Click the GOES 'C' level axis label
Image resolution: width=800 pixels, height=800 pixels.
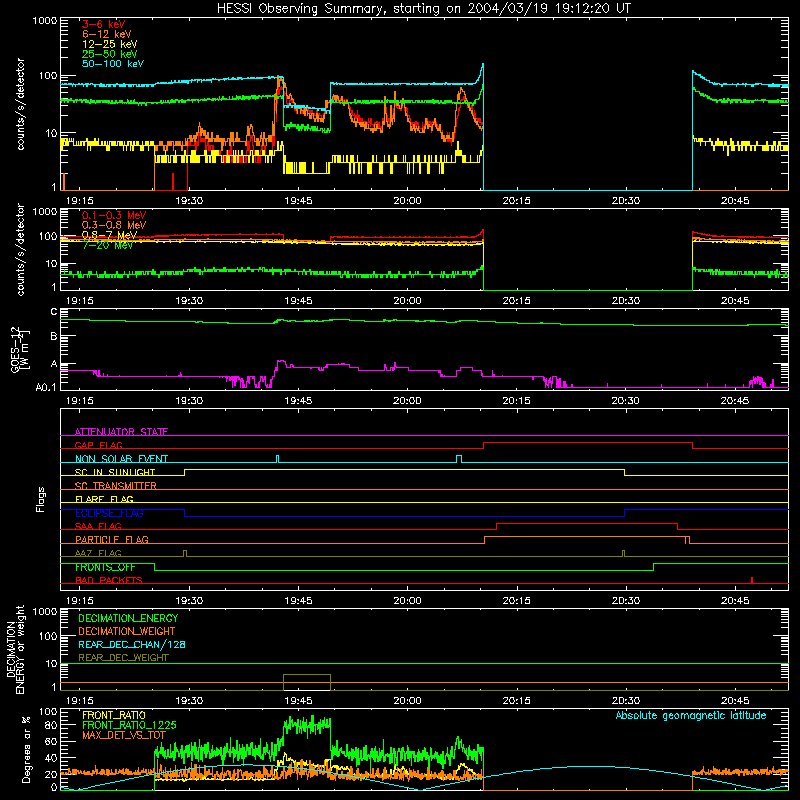click(x=54, y=311)
